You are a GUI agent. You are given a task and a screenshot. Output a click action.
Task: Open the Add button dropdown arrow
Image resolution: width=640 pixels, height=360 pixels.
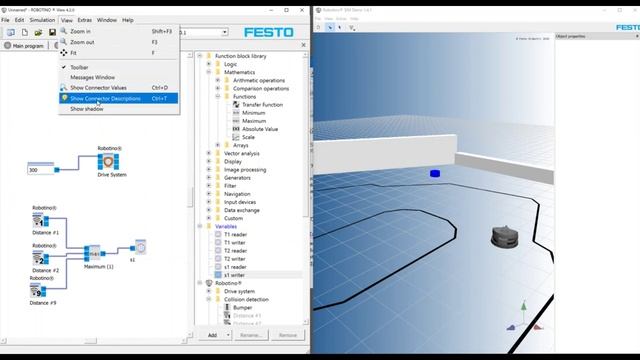tap(228, 335)
